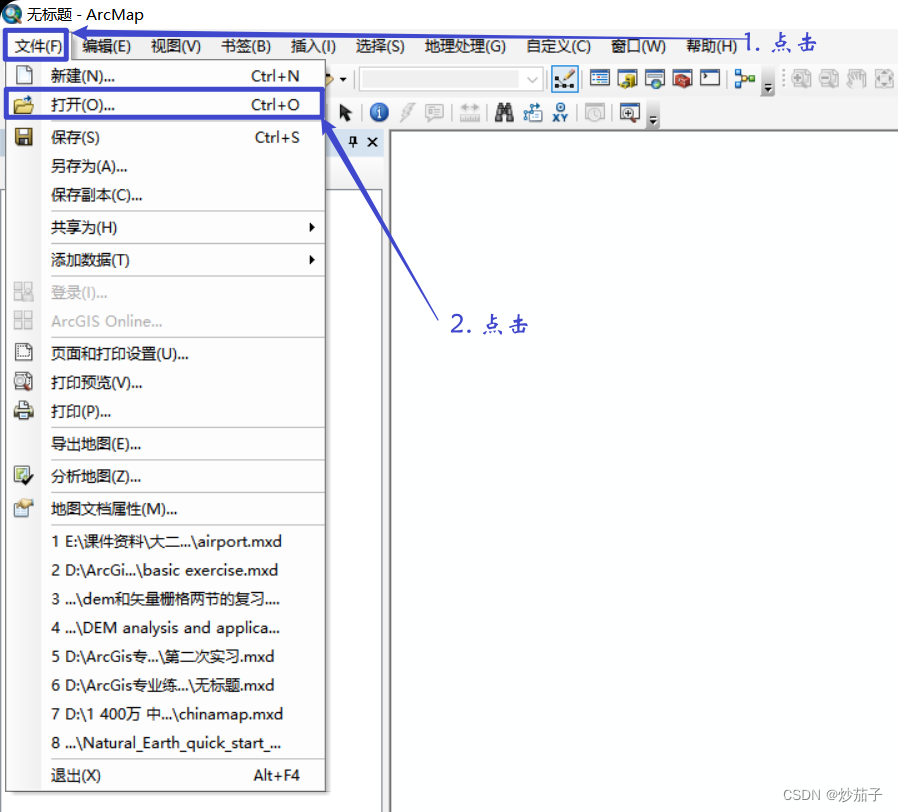Open recent file 6 无标题.mxd
This screenshot has height=812, width=898.
point(165,685)
